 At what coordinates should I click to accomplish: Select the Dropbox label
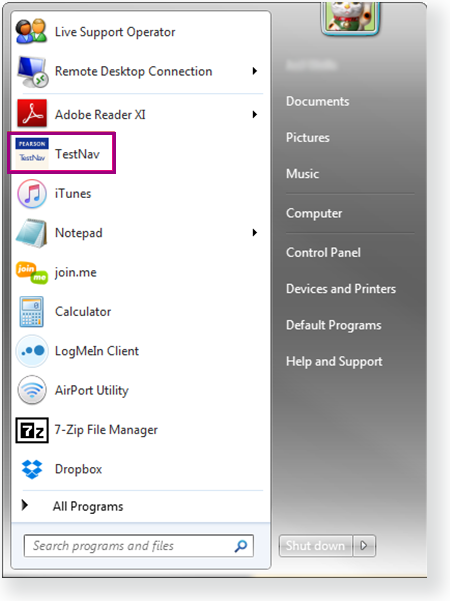click(x=79, y=469)
